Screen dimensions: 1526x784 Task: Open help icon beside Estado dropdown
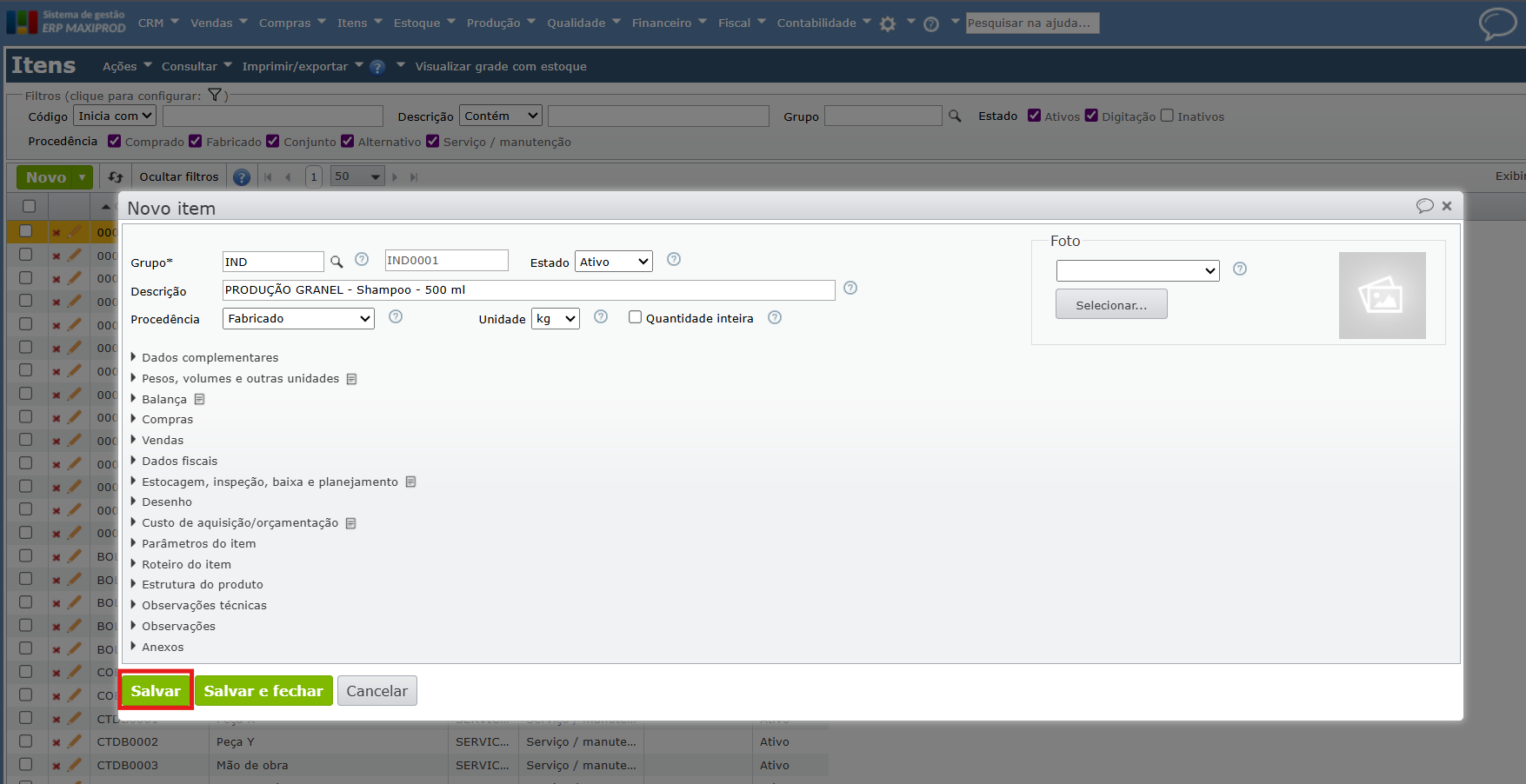coord(674,259)
